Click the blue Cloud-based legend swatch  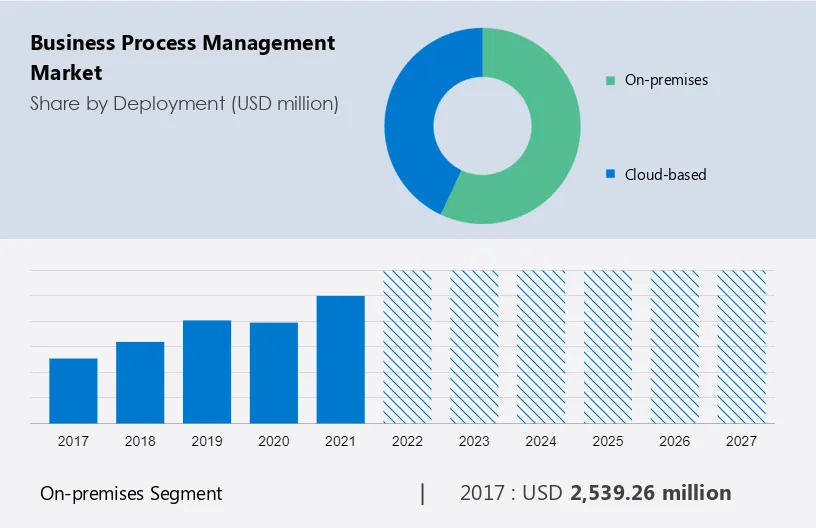[x=610, y=174]
